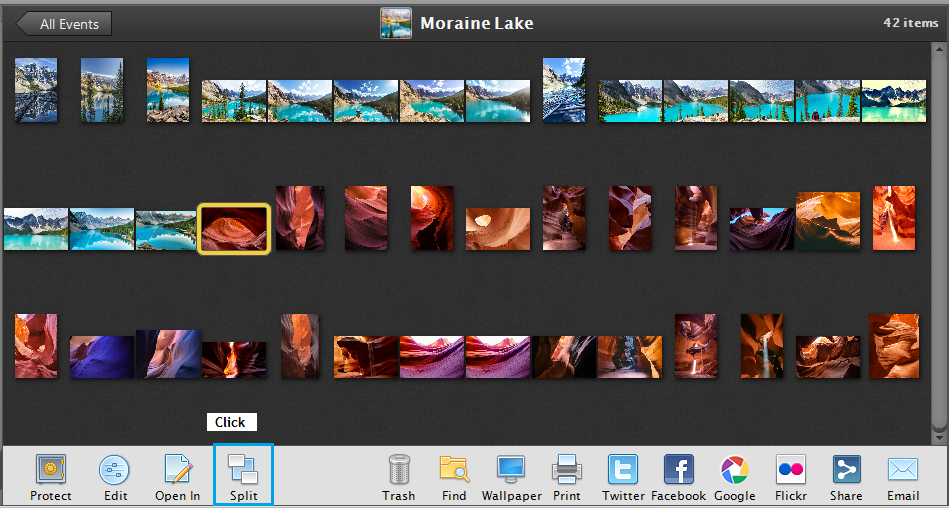
Task: Move the photo to the Trash
Action: point(399,470)
